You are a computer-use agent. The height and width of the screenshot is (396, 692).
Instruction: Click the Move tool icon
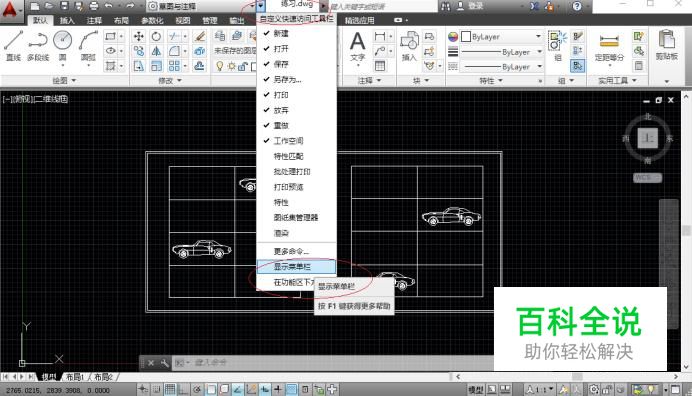tap(139, 37)
